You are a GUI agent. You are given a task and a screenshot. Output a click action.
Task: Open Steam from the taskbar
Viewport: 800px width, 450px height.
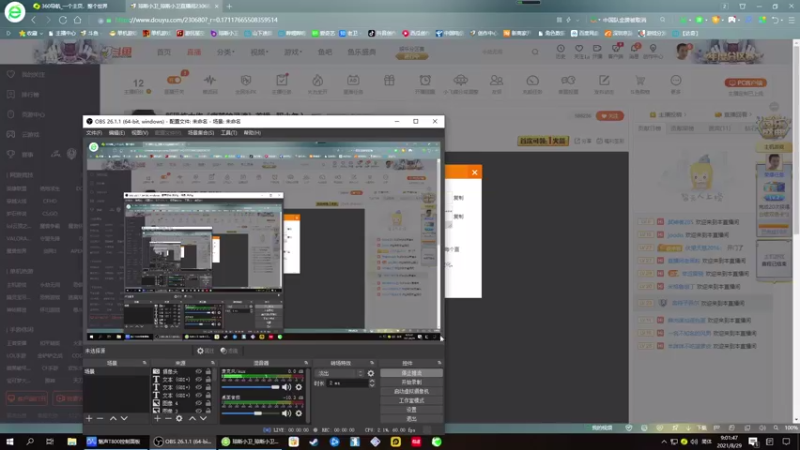pos(314,441)
